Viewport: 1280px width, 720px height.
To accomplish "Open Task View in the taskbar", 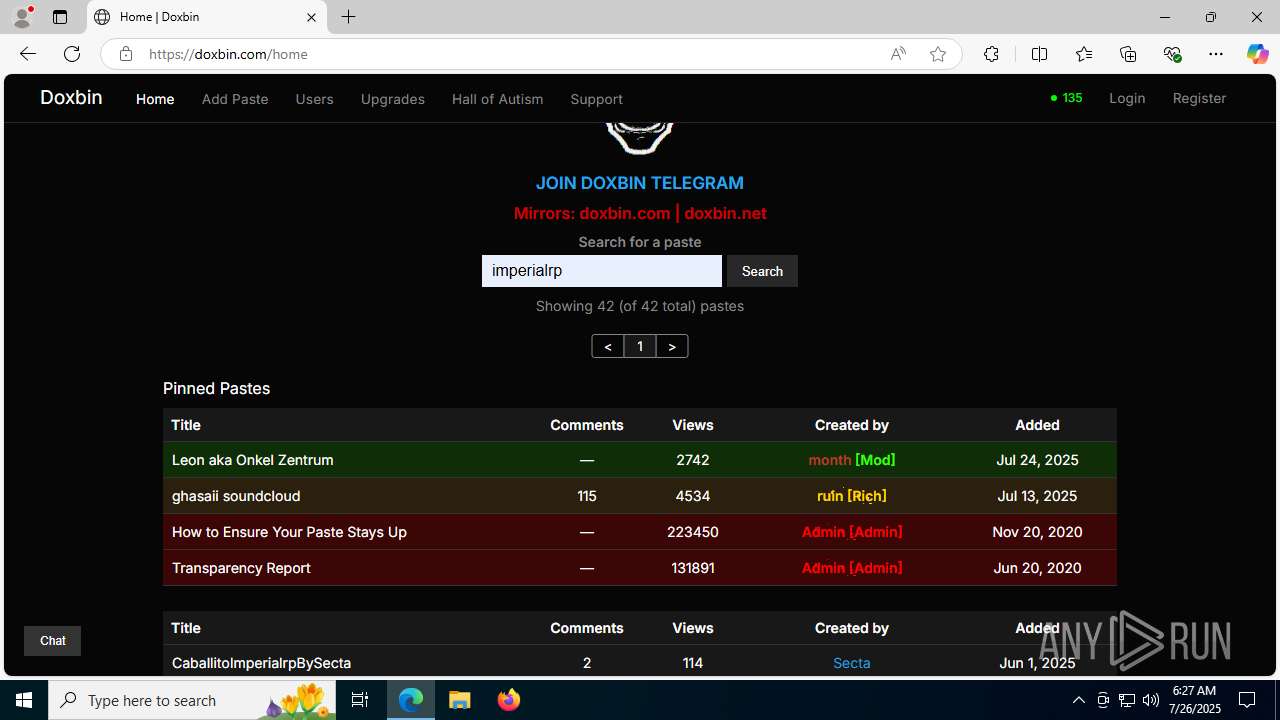I will tap(360, 700).
